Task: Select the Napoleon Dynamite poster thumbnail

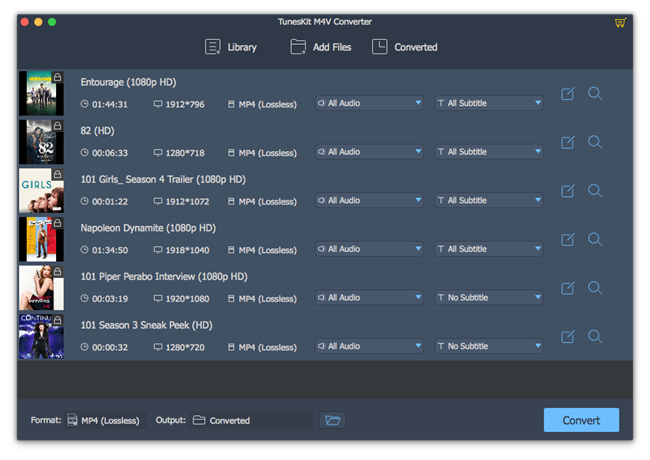Action: coord(41,239)
